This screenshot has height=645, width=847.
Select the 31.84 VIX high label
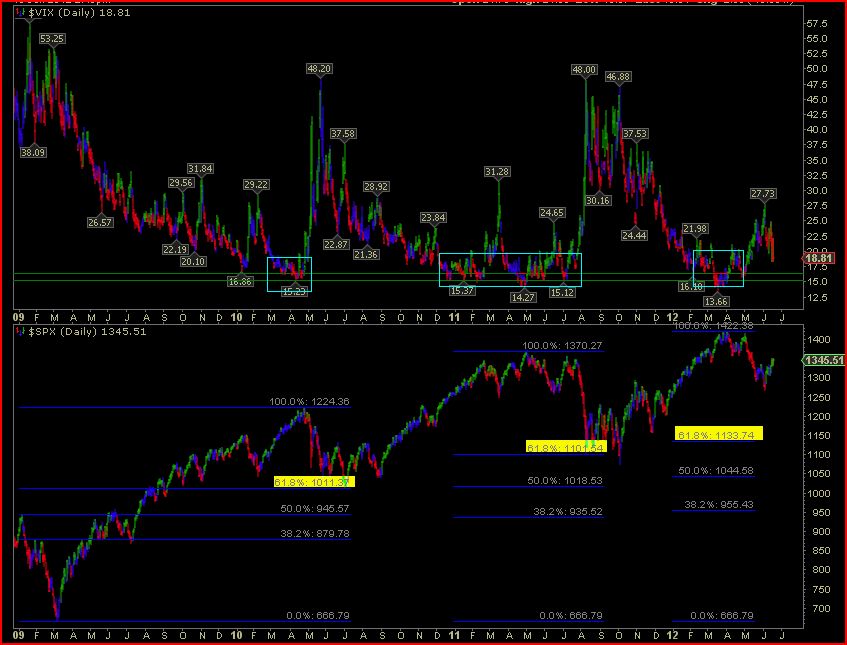click(x=200, y=169)
